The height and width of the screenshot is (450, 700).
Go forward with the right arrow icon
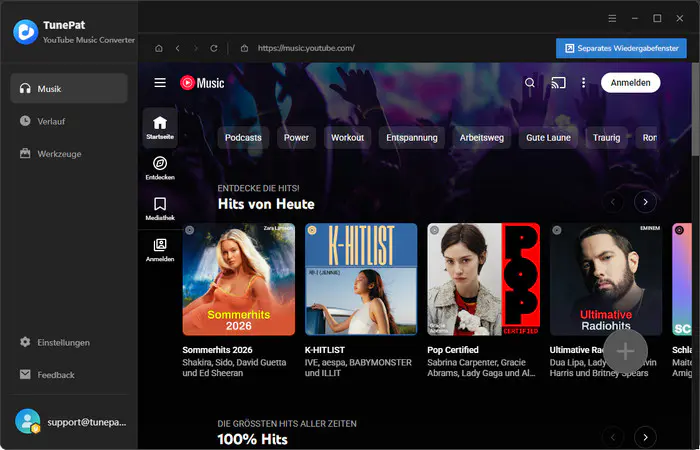(x=196, y=48)
